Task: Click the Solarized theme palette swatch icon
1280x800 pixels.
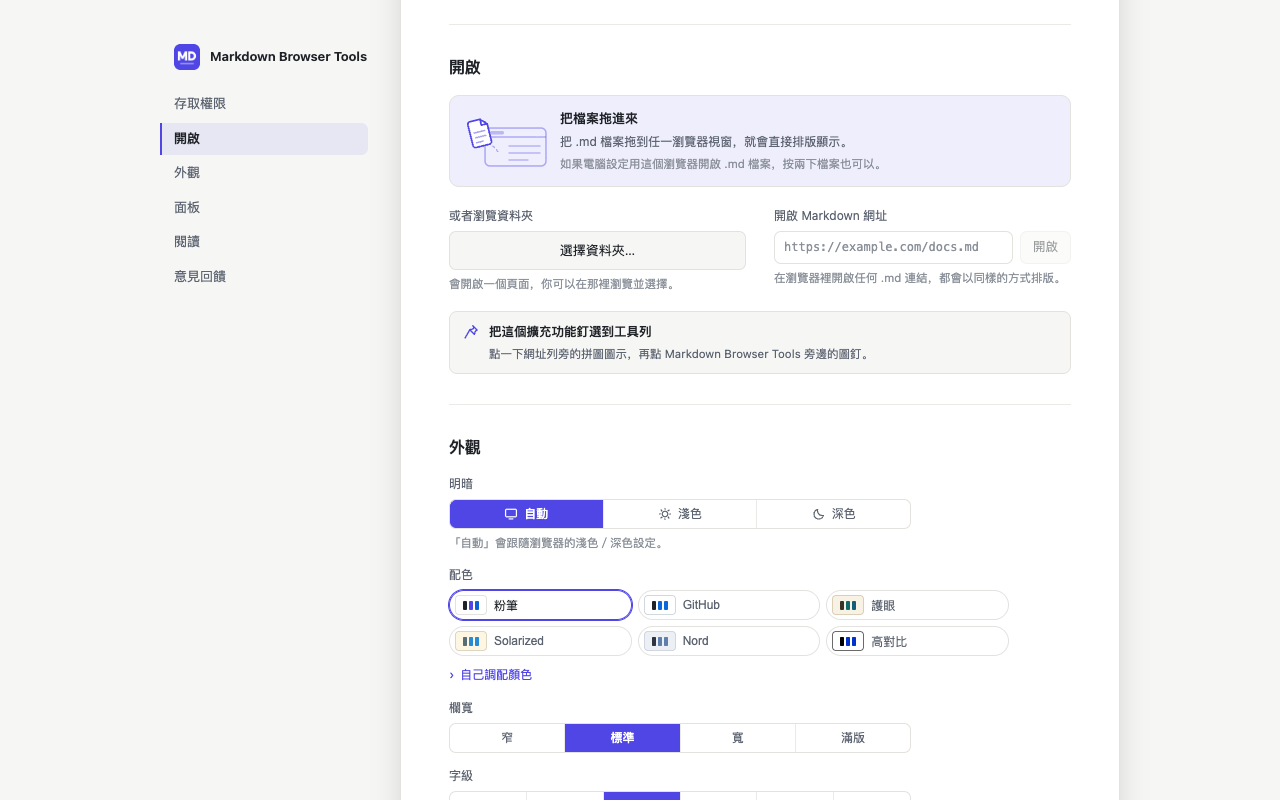Action: tap(471, 641)
